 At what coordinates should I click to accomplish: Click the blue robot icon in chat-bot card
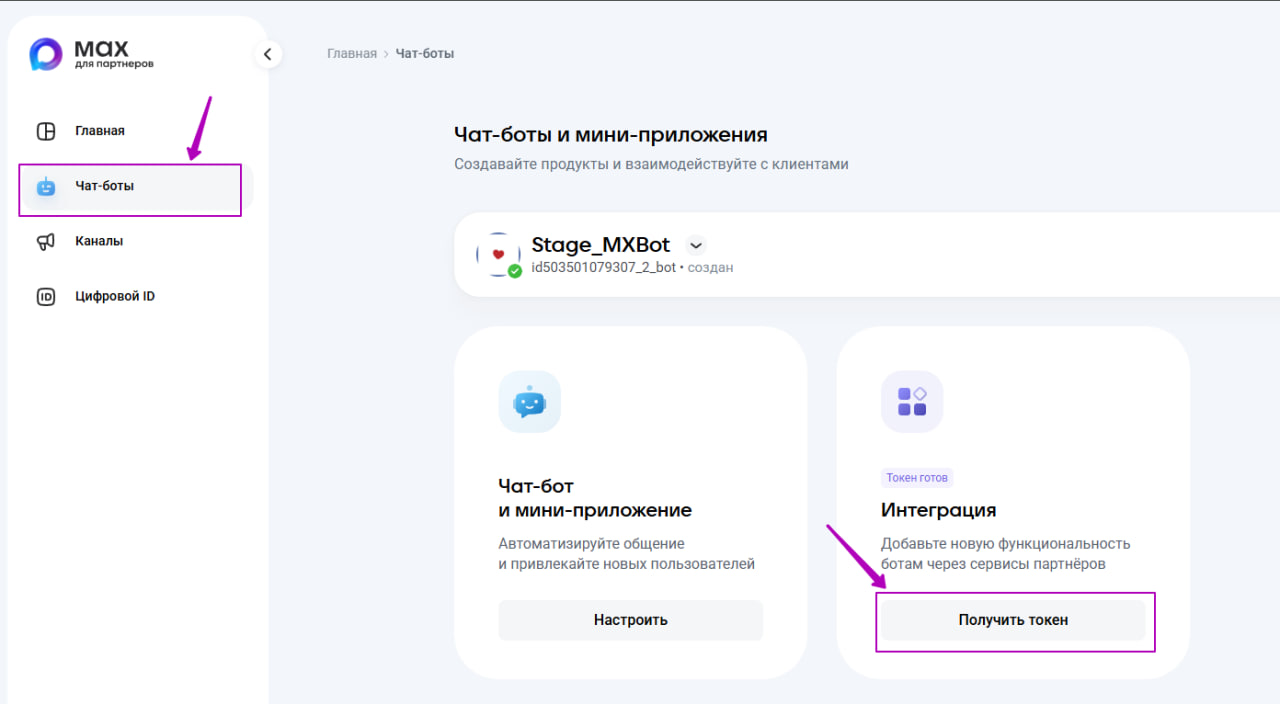tap(529, 402)
